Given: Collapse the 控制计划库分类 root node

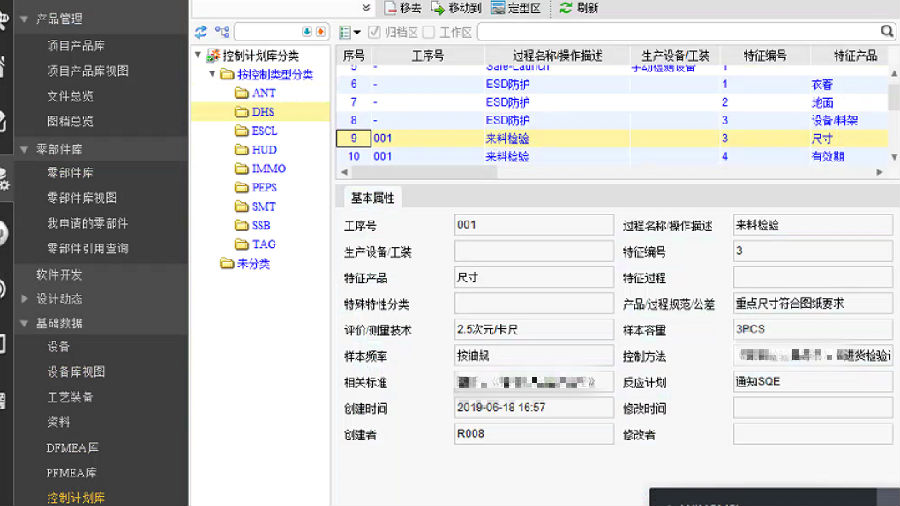Looking at the screenshot, I should pyautogui.click(x=199, y=56).
